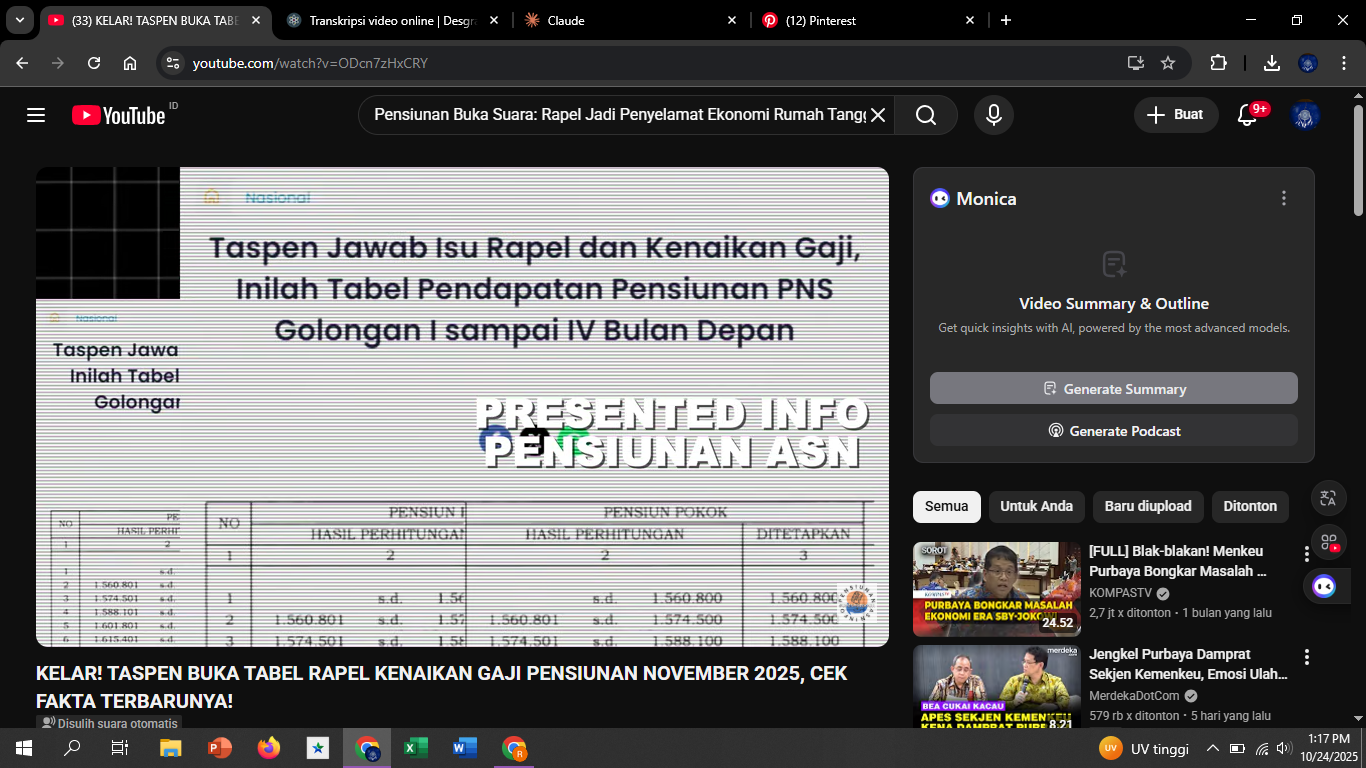Select the Baru diupload filter chip
The height and width of the screenshot is (768, 1366).
1148,506
